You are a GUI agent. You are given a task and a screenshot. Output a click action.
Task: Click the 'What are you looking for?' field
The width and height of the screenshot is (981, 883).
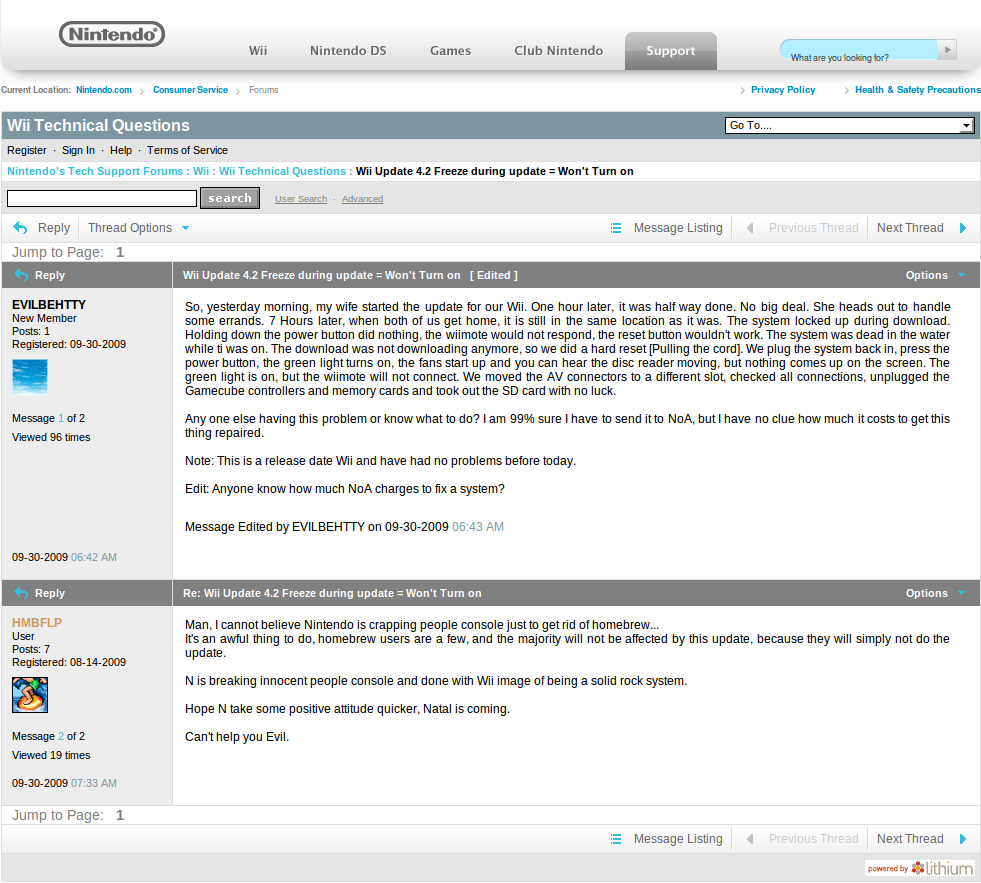point(858,50)
